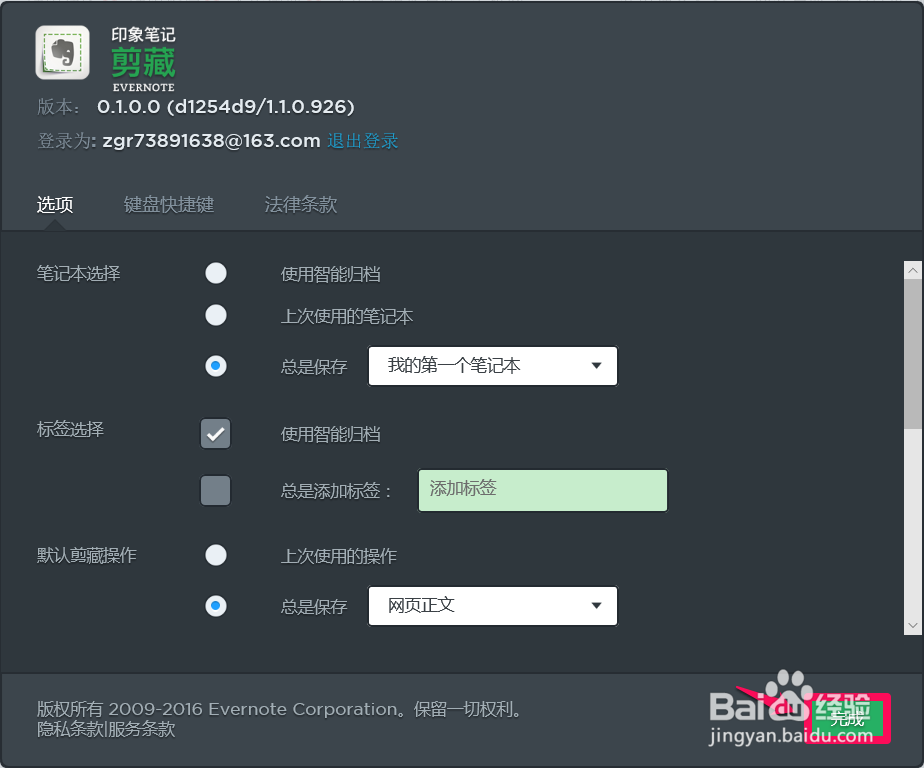Click the scrollbar up arrow
Screen dimensions: 924x768
(x=912, y=270)
